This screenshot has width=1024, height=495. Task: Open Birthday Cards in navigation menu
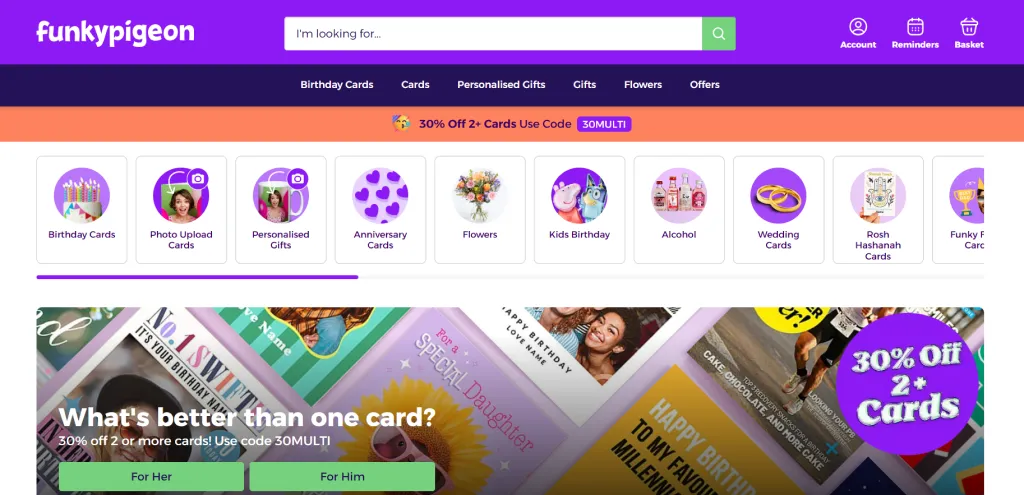click(337, 85)
